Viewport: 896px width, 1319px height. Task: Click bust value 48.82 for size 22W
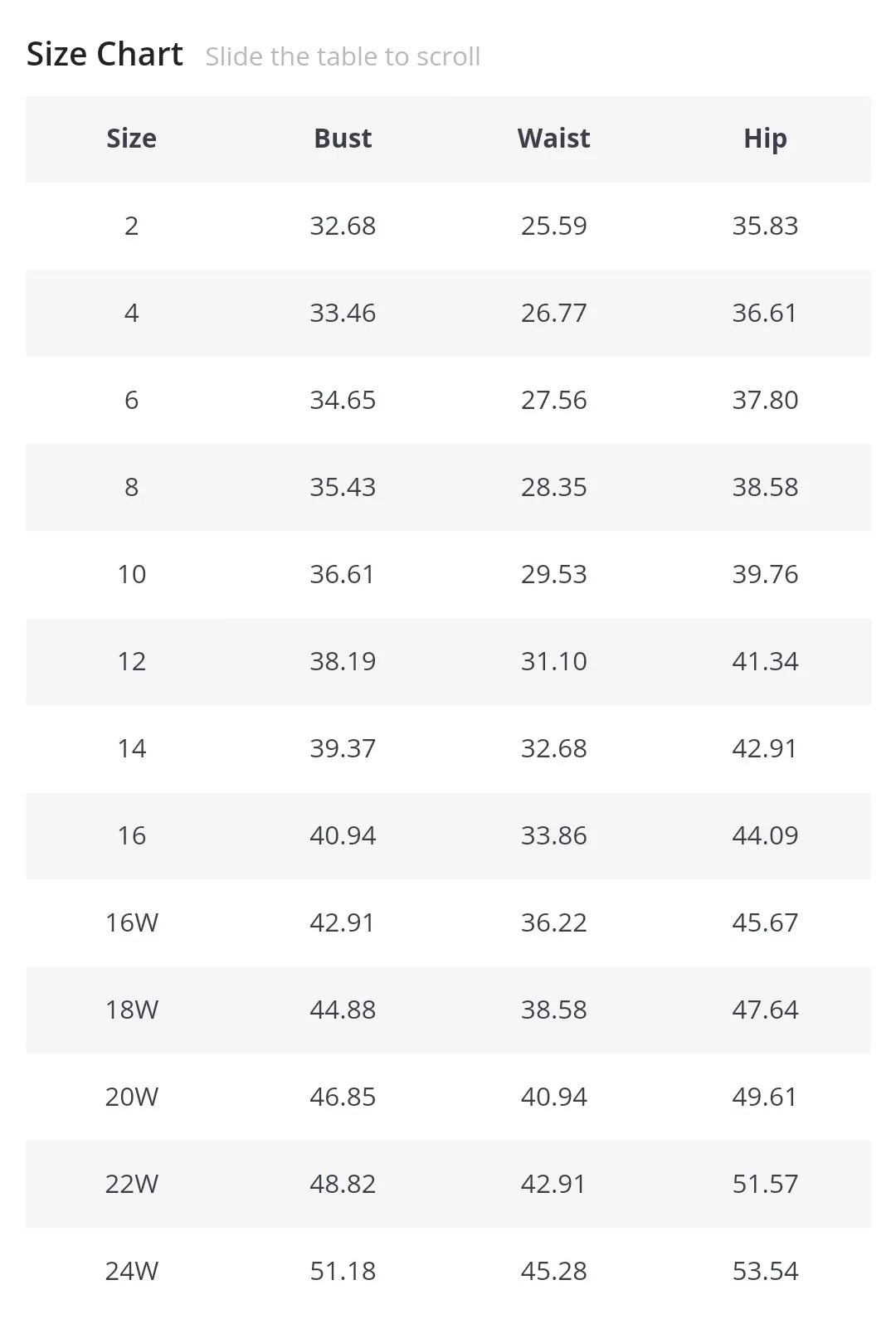click(343, 1184)
